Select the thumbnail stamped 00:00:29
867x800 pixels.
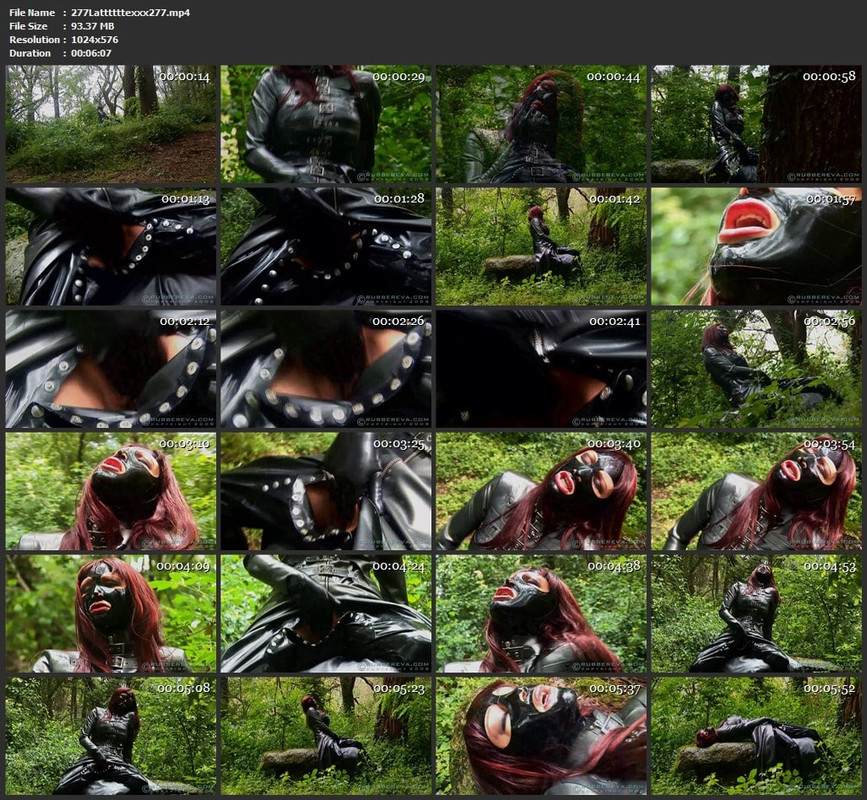coord(326,124)
